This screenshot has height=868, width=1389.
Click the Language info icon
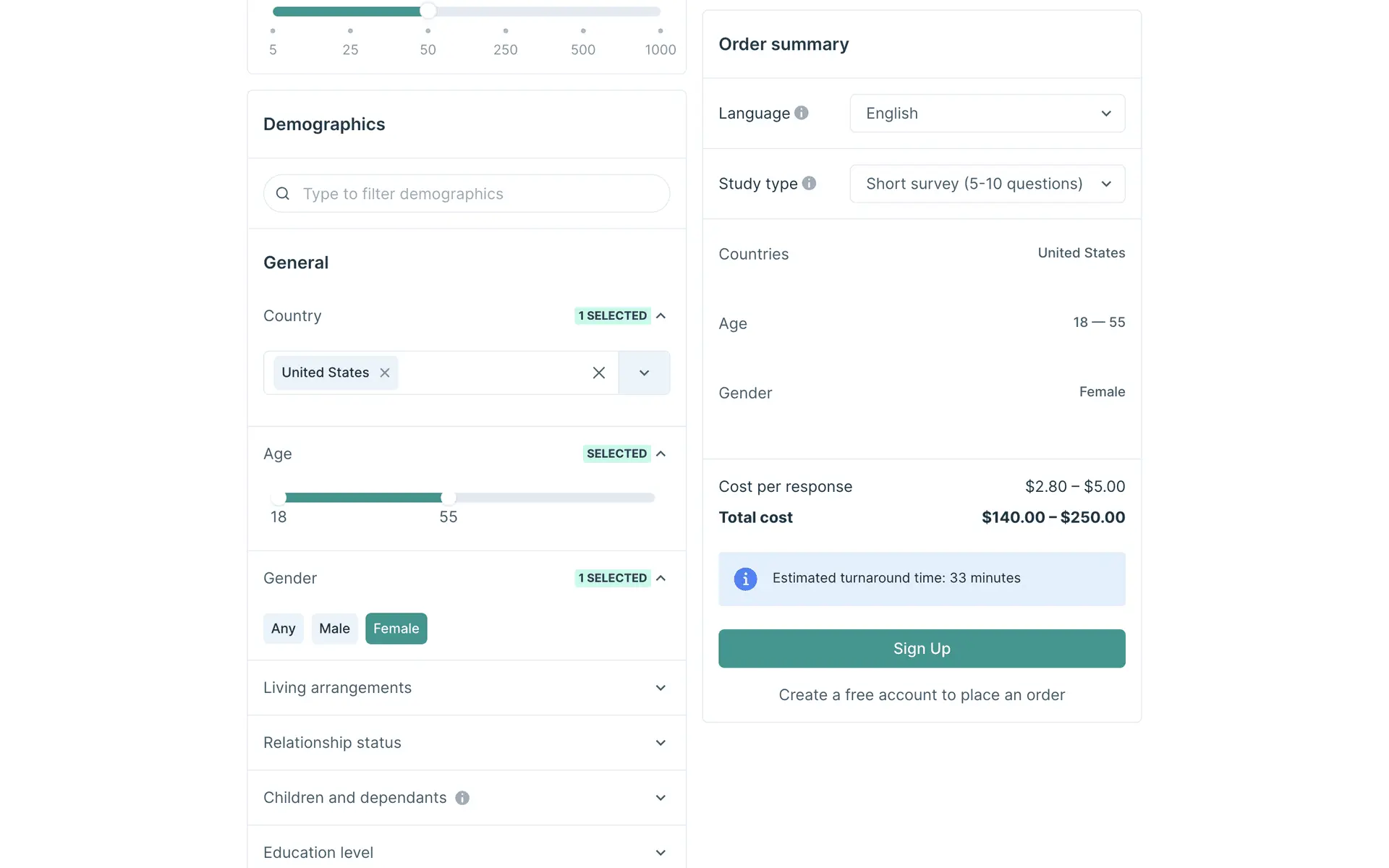tap(801, 113)
